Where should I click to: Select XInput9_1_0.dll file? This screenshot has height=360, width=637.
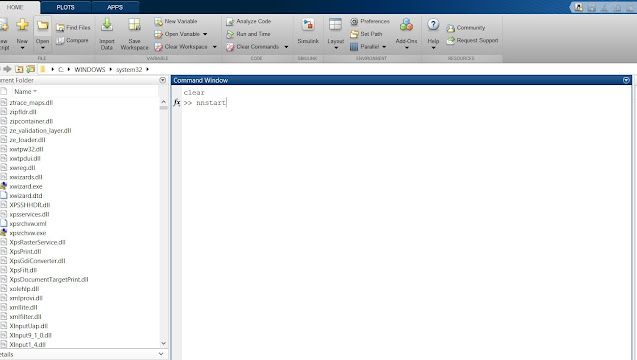30,335
